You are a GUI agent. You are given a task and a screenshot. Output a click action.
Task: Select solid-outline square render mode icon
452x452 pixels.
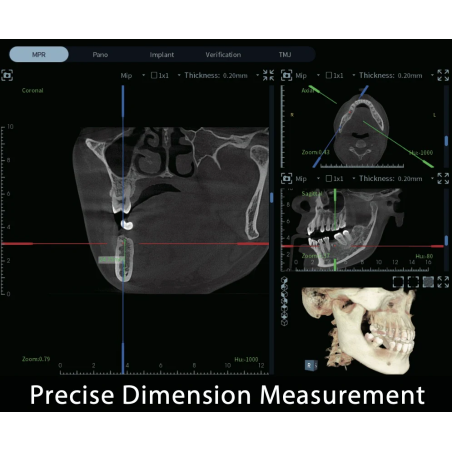tap(398, 282)
